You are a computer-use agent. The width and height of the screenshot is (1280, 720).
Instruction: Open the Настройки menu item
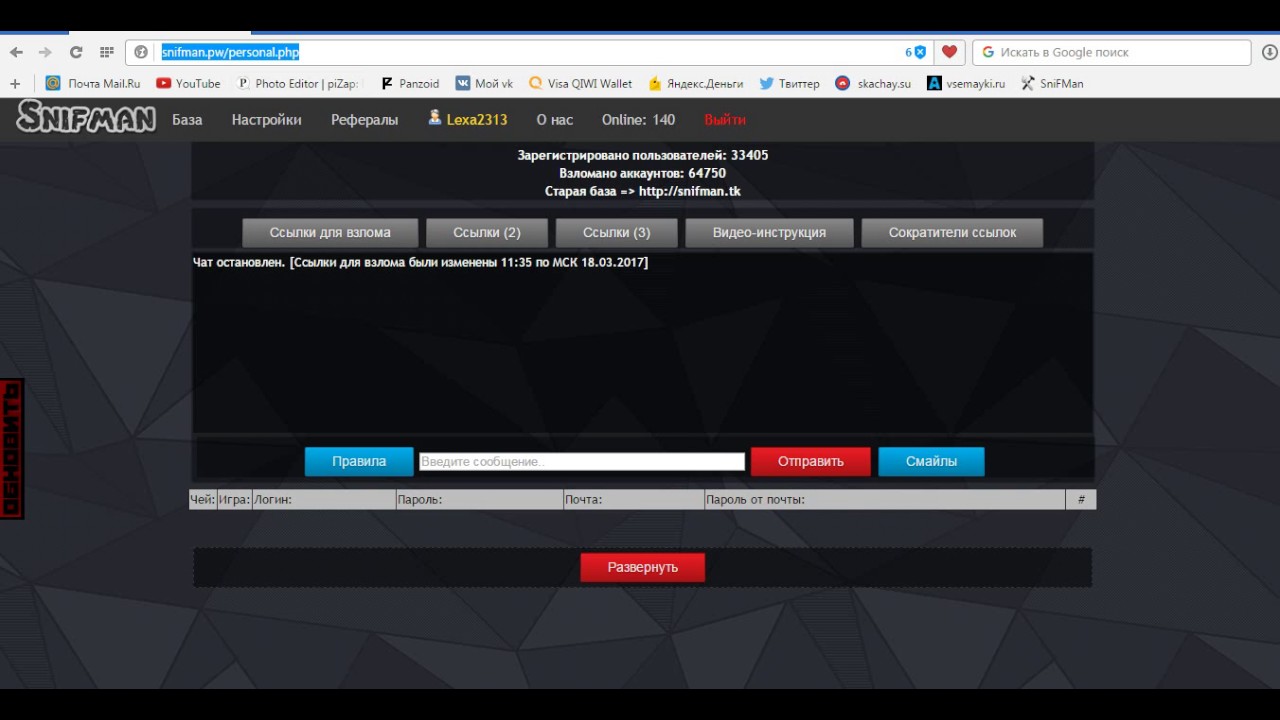coord(266,120)
